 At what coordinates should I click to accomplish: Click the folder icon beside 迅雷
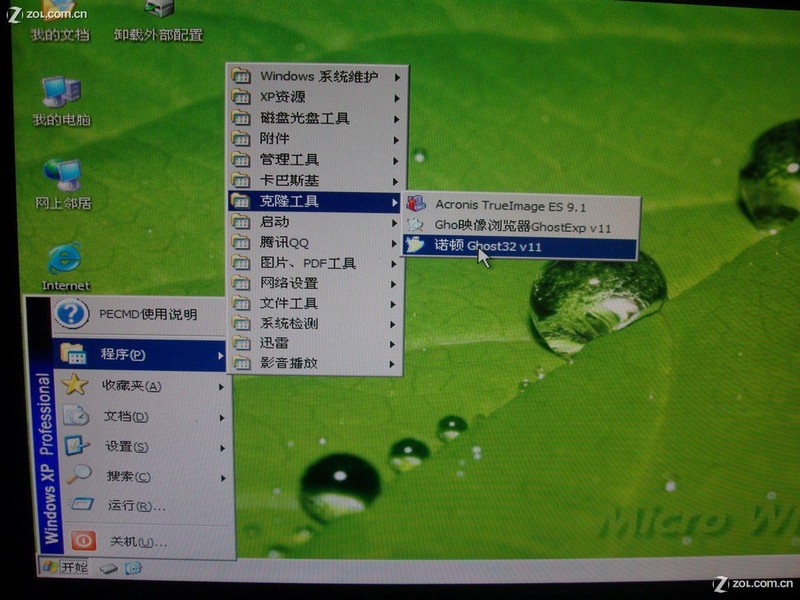pyautogui.click(x=241, y=343)
